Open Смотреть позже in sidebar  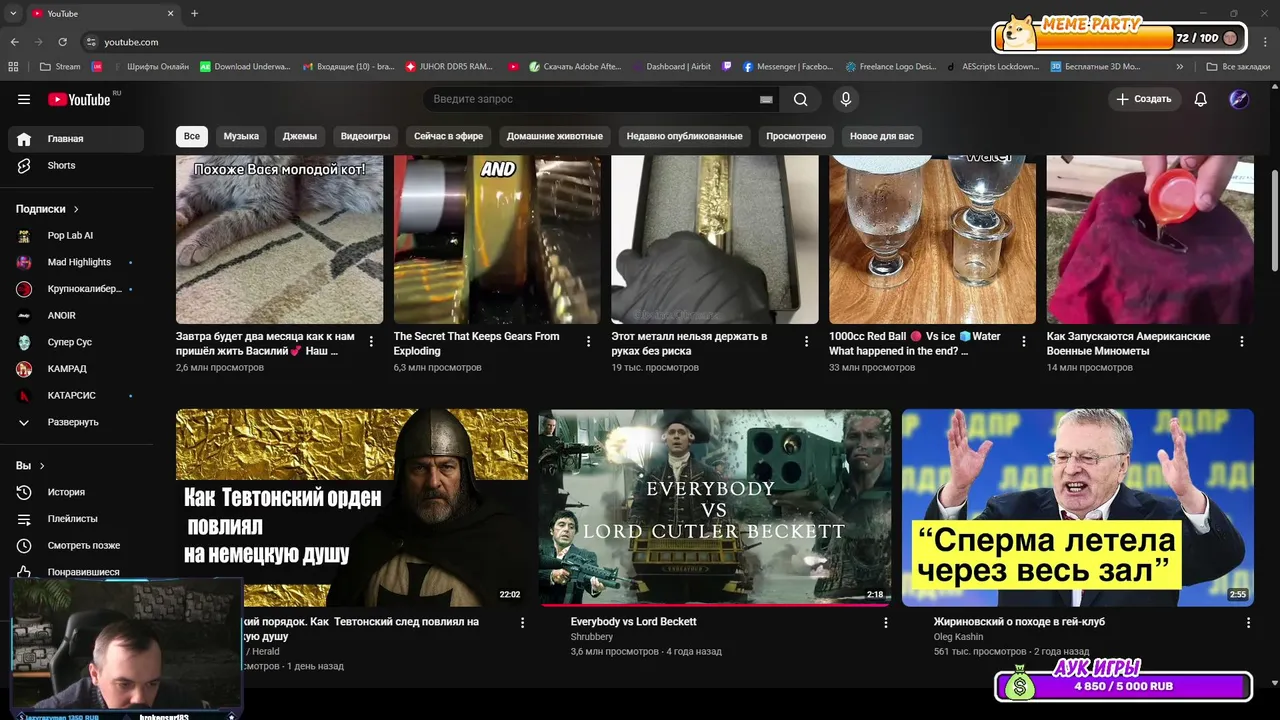(x=76, y=545)
